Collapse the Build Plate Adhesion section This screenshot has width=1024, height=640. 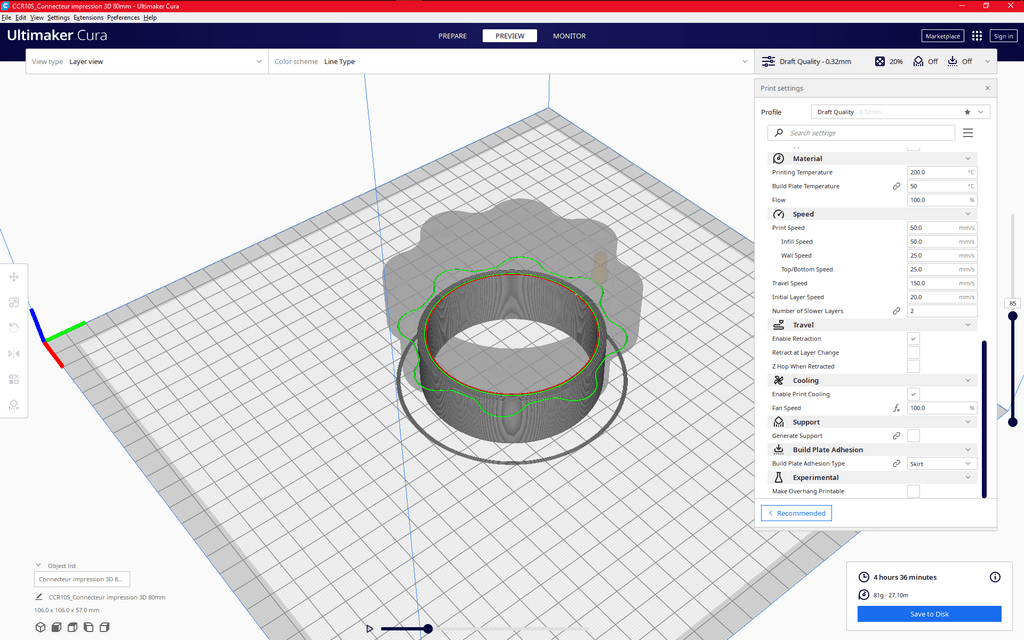(872, 450)
